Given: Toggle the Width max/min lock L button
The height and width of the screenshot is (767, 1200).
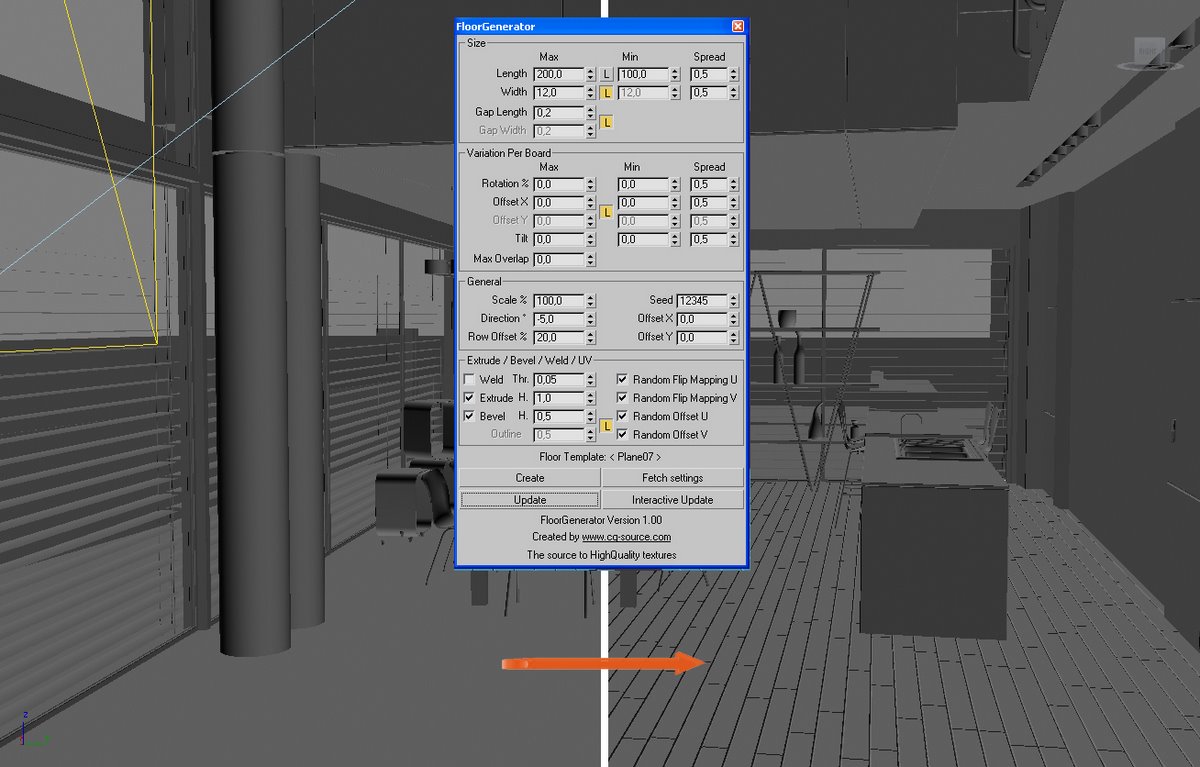Looking at the screenshot, I should click(606, 92).
